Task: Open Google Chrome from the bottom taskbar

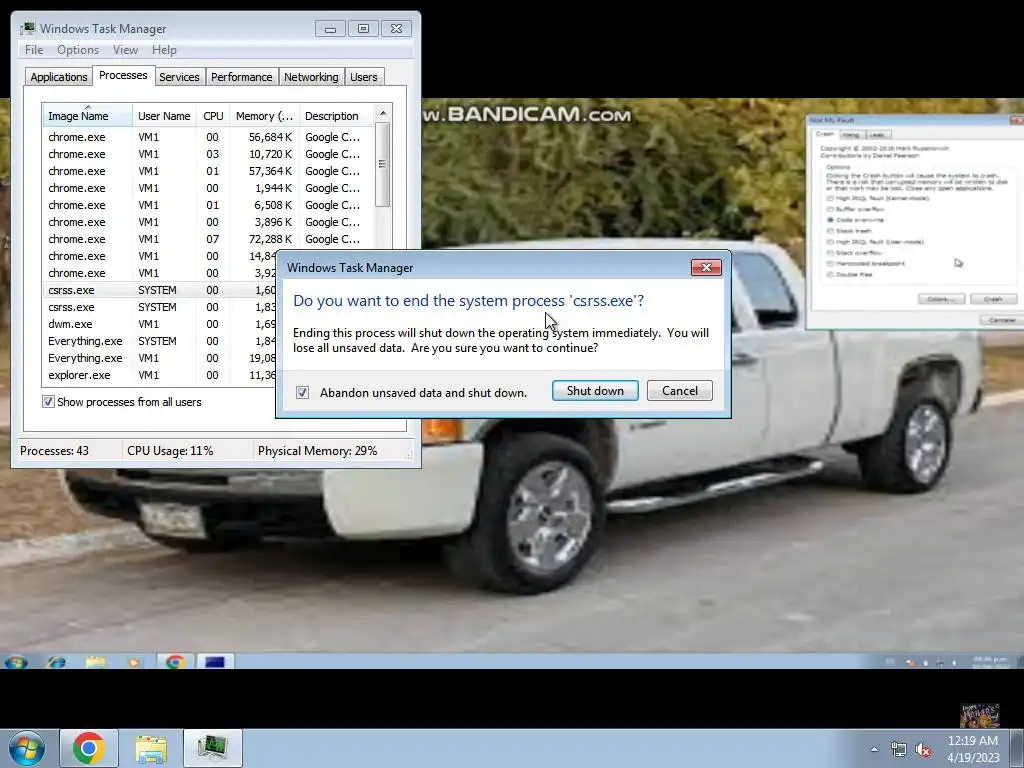Action: coord(89,748)
